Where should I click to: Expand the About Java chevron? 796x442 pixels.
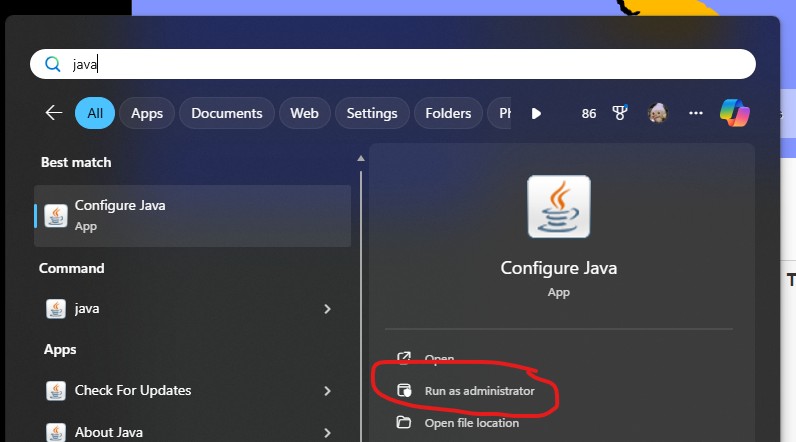click(327, 433)
